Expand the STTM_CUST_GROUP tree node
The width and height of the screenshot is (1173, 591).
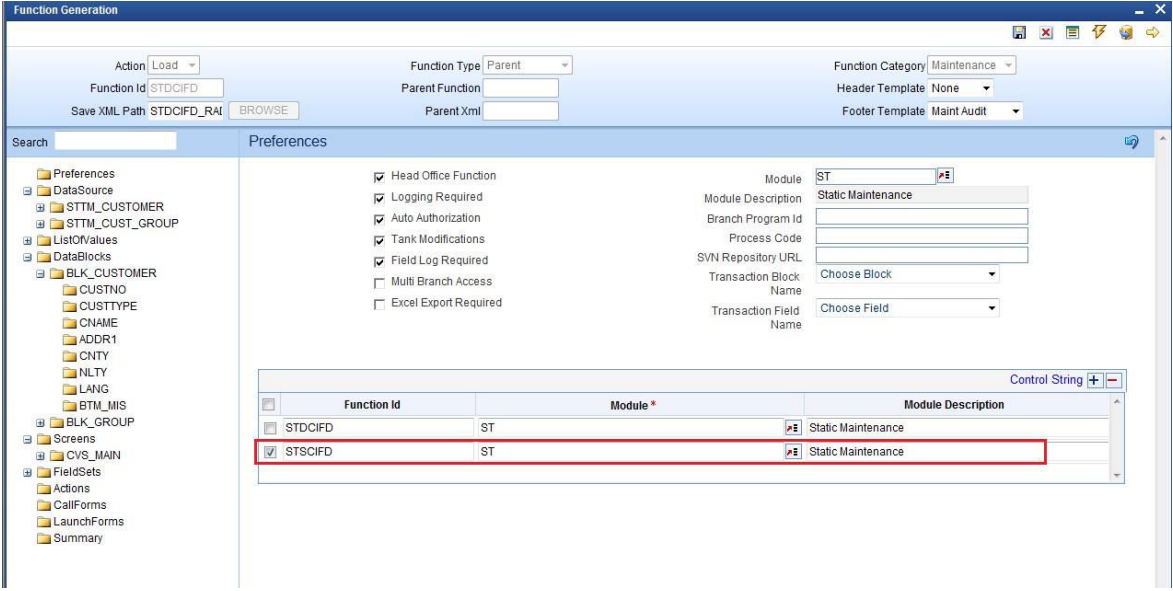(40, 224)
